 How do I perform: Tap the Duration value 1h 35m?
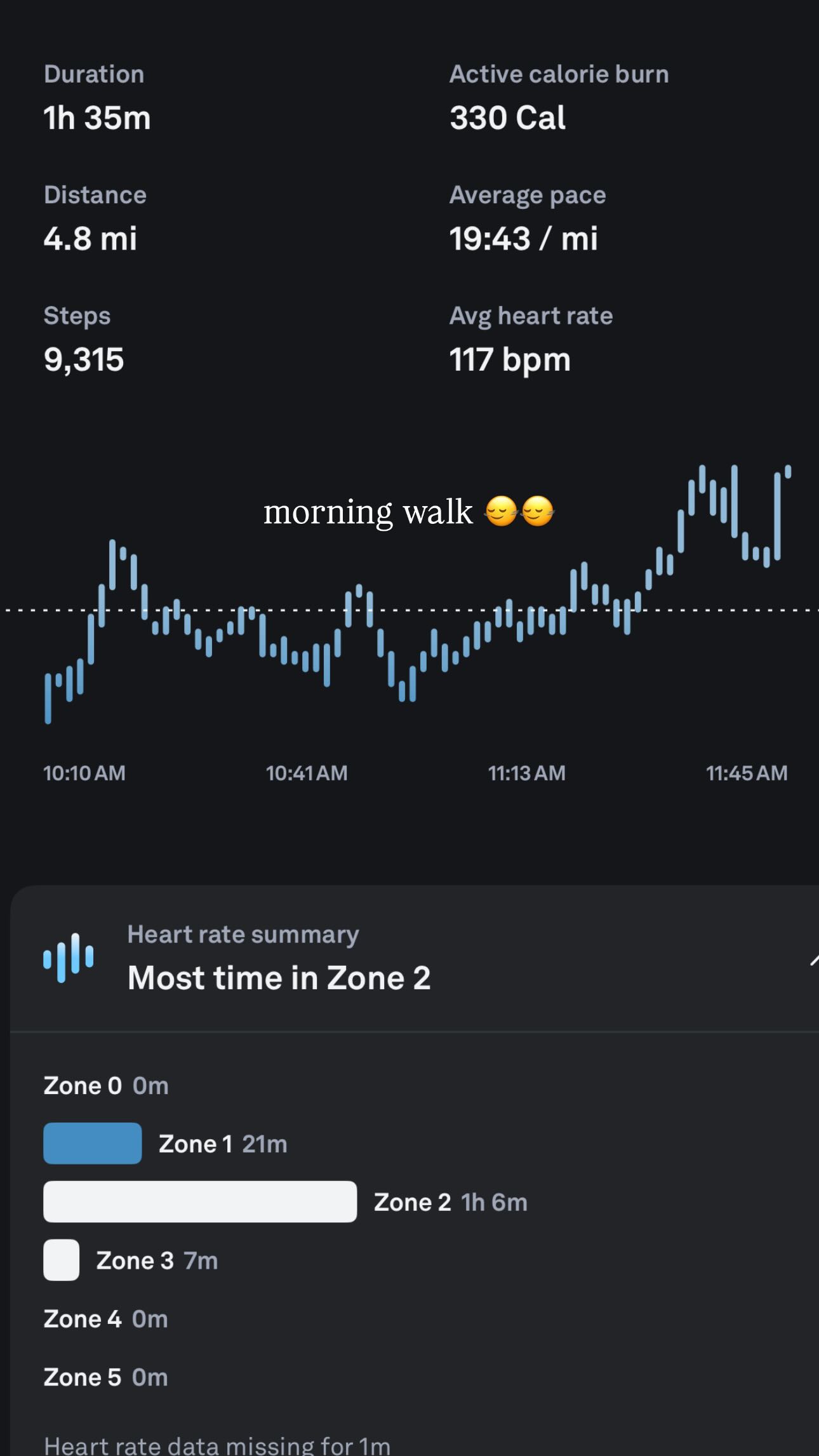pos(97,118)
